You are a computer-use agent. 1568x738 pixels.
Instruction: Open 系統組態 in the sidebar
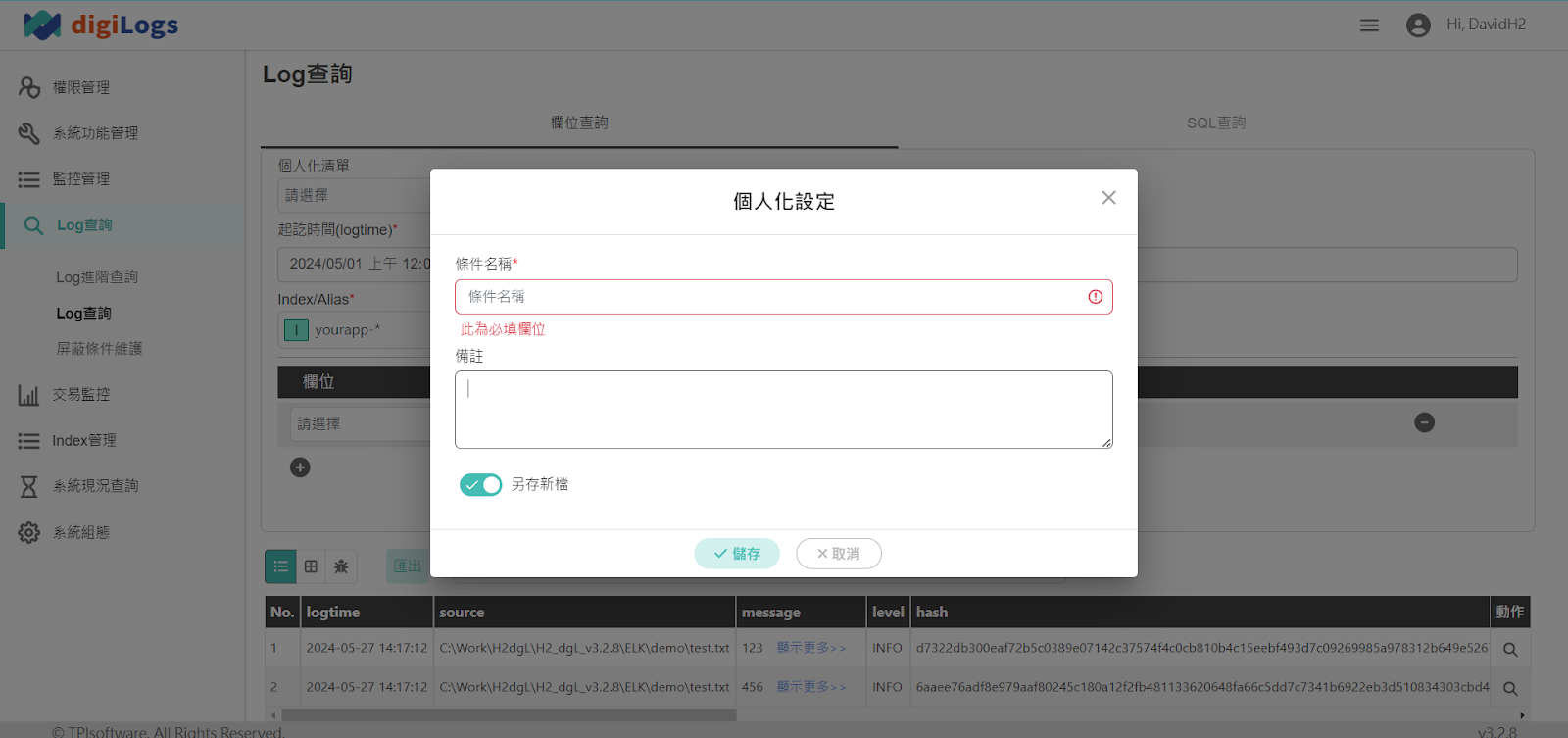(81, 533)
